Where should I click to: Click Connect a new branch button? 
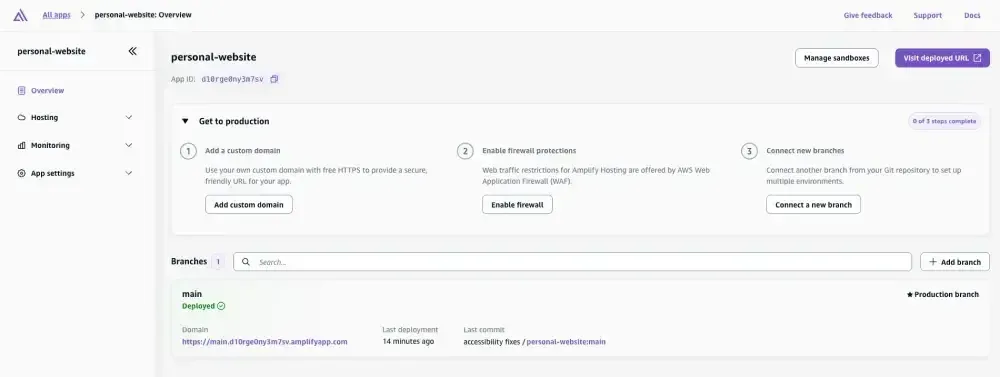[813, 205]
